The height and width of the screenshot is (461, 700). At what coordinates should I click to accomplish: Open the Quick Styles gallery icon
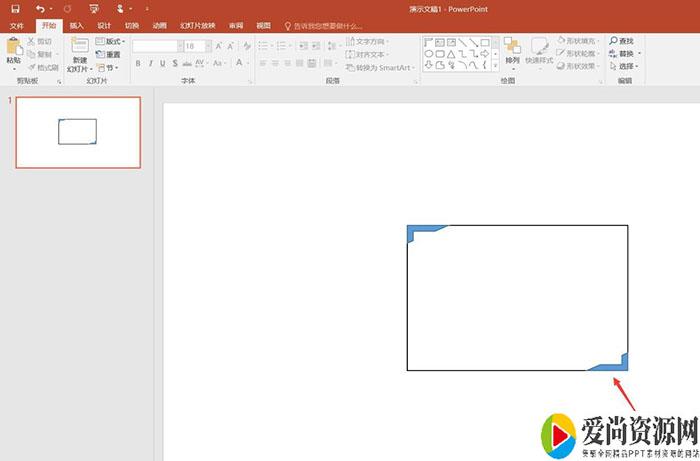tap(539, 46)
